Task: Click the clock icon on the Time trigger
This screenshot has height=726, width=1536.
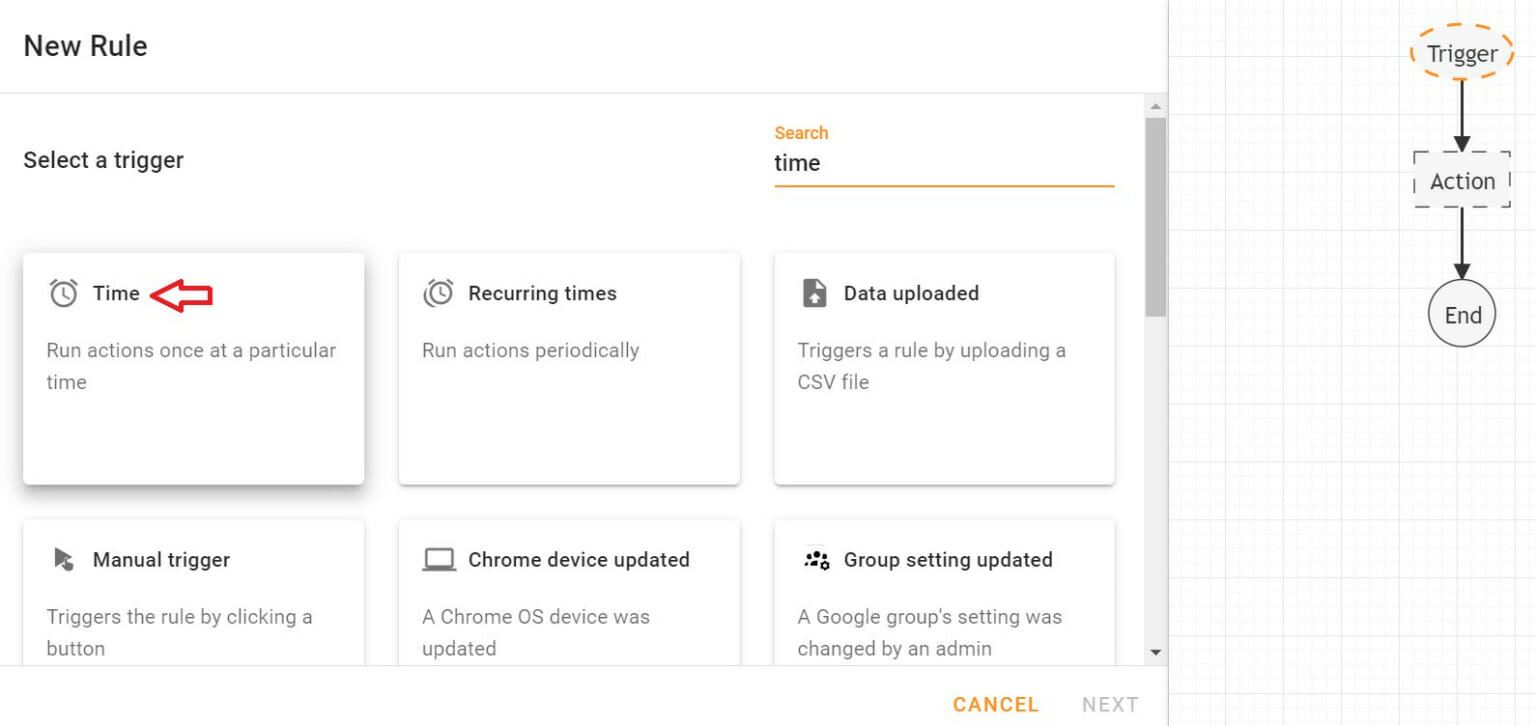Action: pyautogui.click(x=61, y=293)
